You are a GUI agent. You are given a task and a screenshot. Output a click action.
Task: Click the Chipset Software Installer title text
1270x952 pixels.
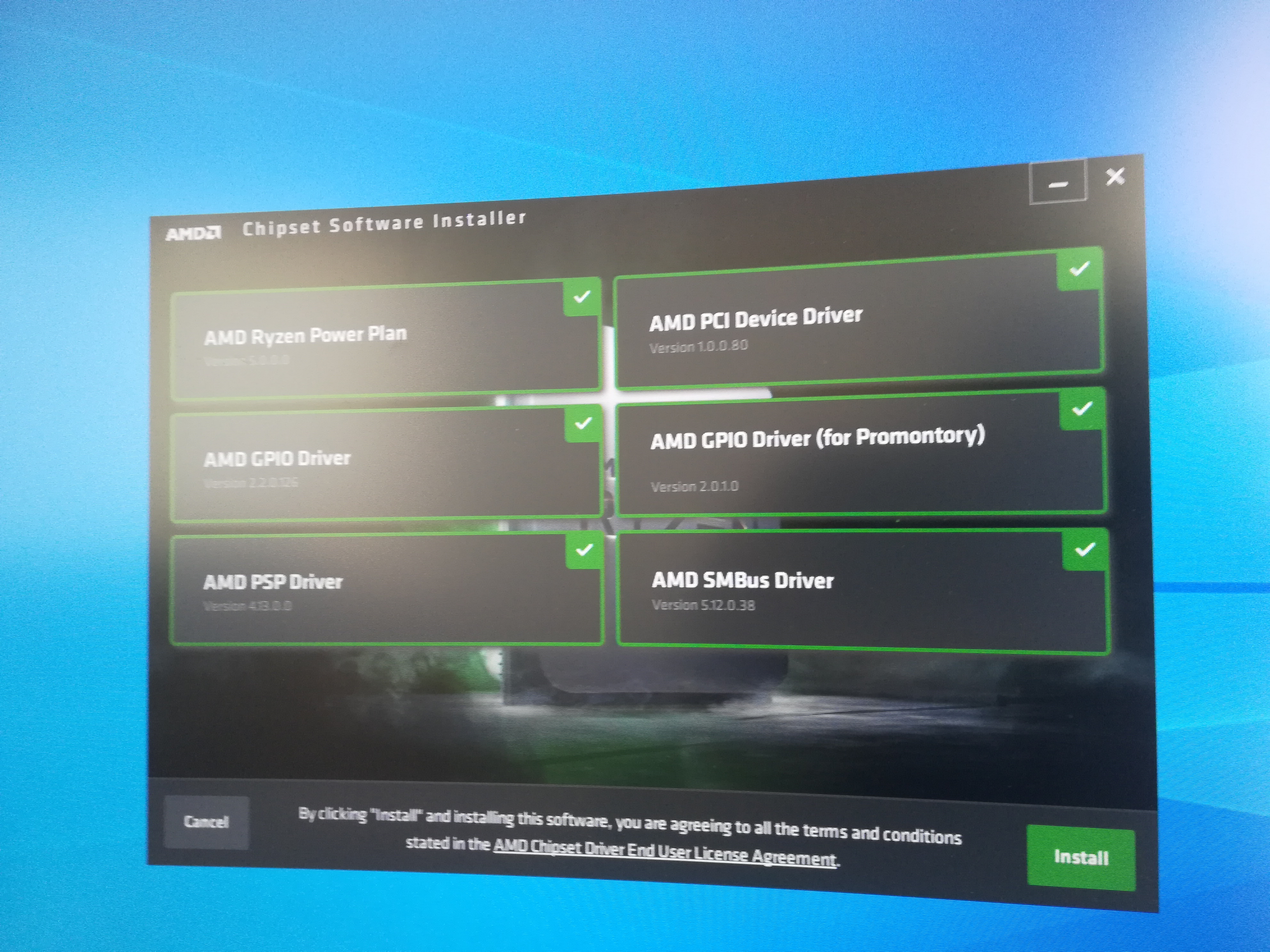383,223
